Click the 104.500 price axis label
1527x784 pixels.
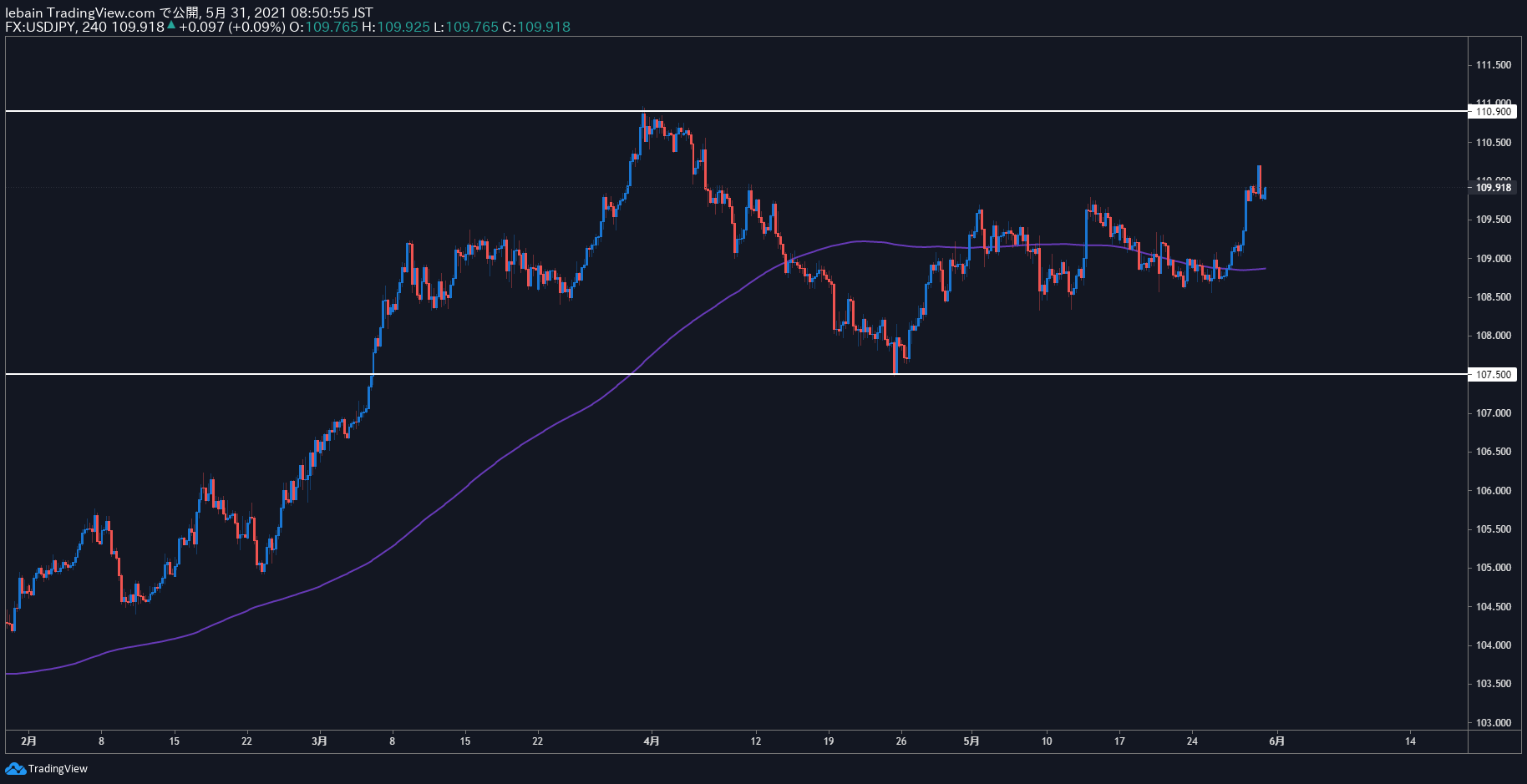coord(1493,607)
